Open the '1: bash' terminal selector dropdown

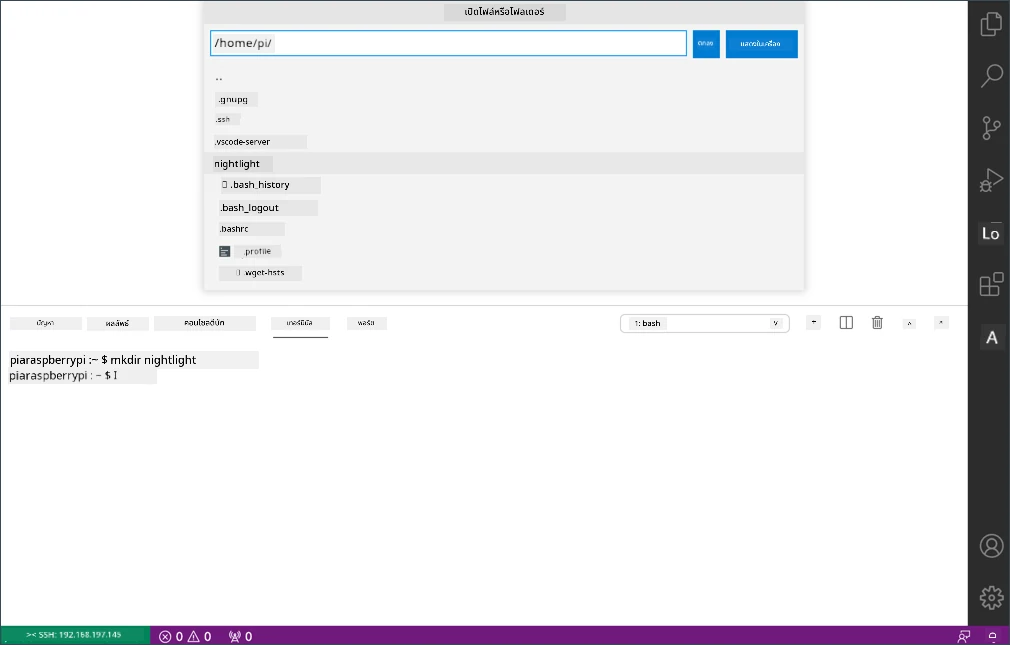click(705, 323)
